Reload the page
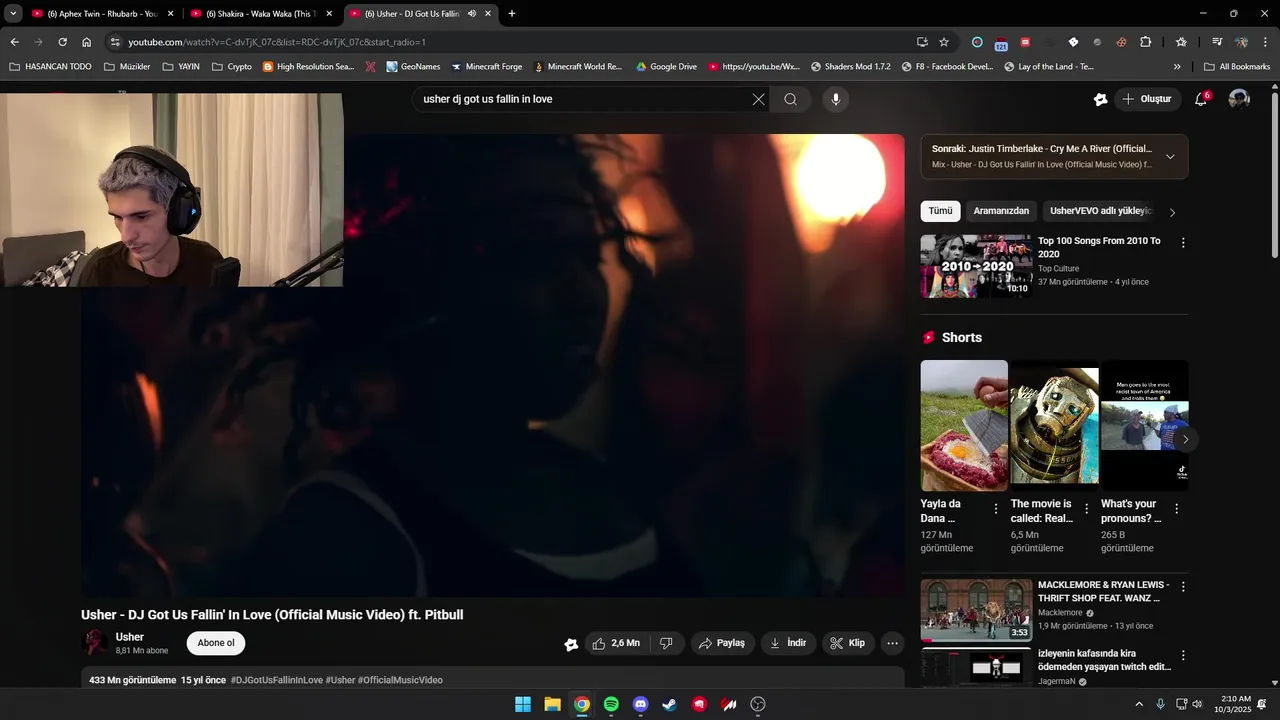This screenshot has width=1280, height=720. (62, 42)
